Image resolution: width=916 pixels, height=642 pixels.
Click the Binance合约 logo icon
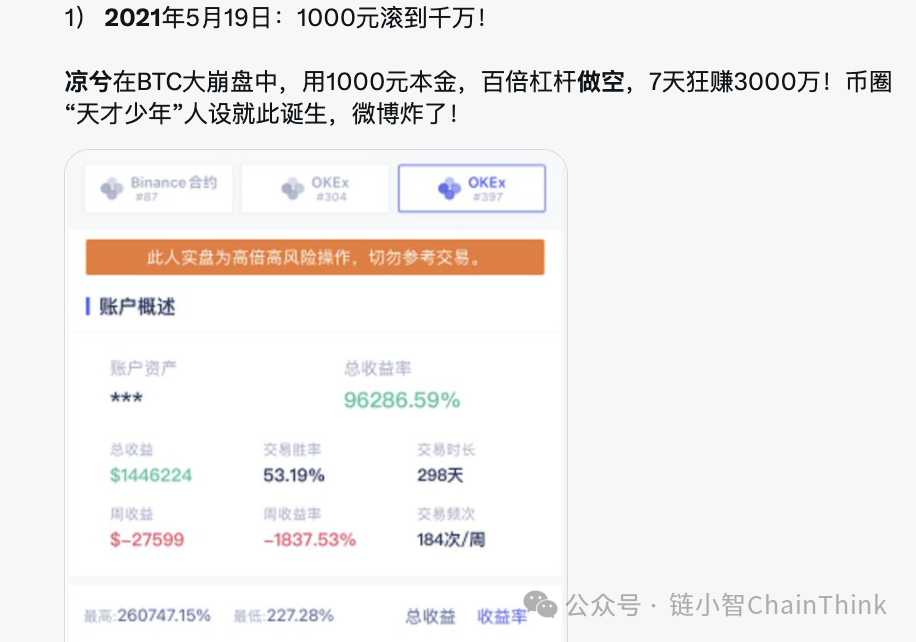click(x=112, y=188)
